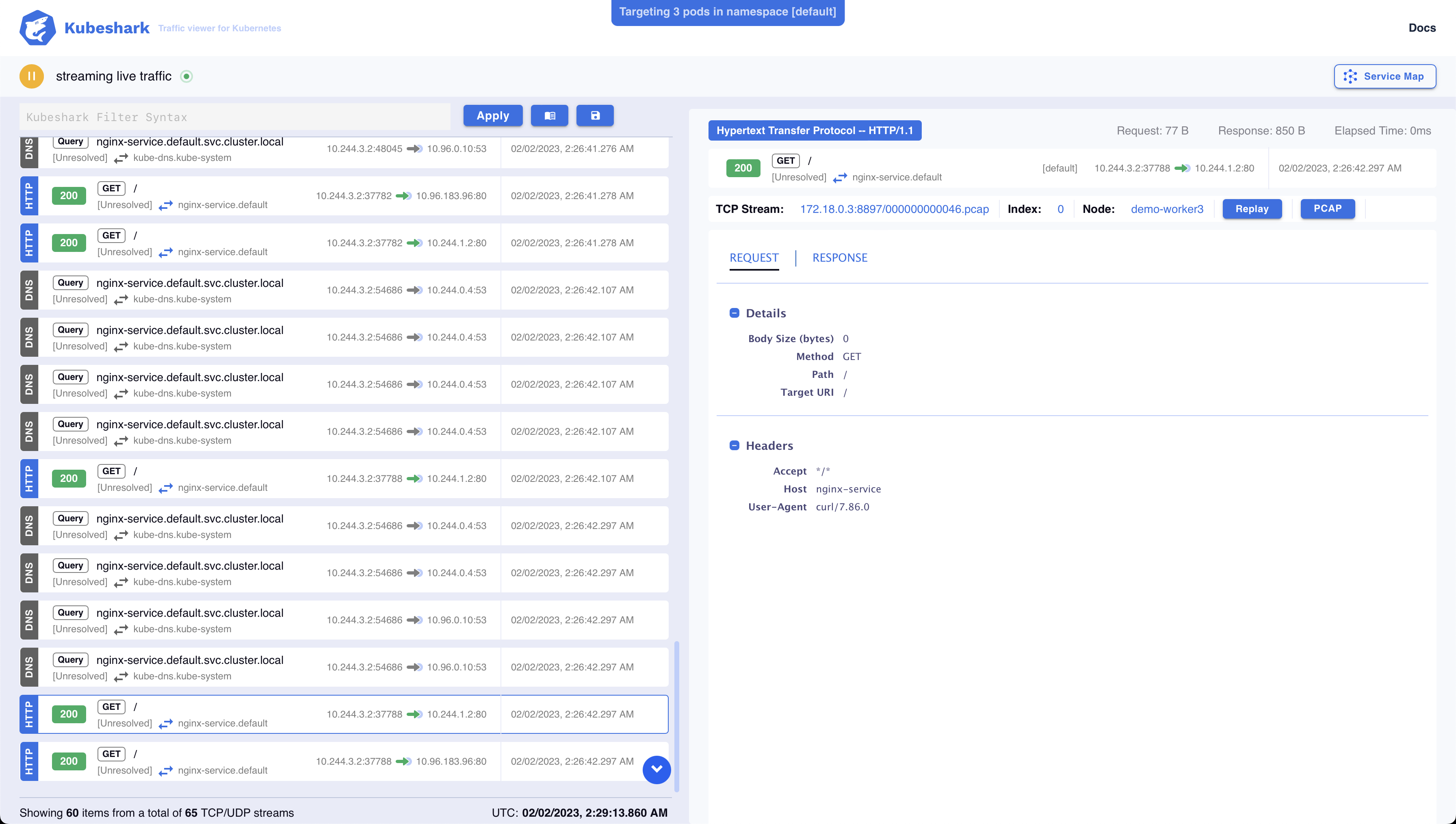The height and width of the screenshot is (824, 1456).
Task: Click the Accept header value */*
Action: point(823,471)
